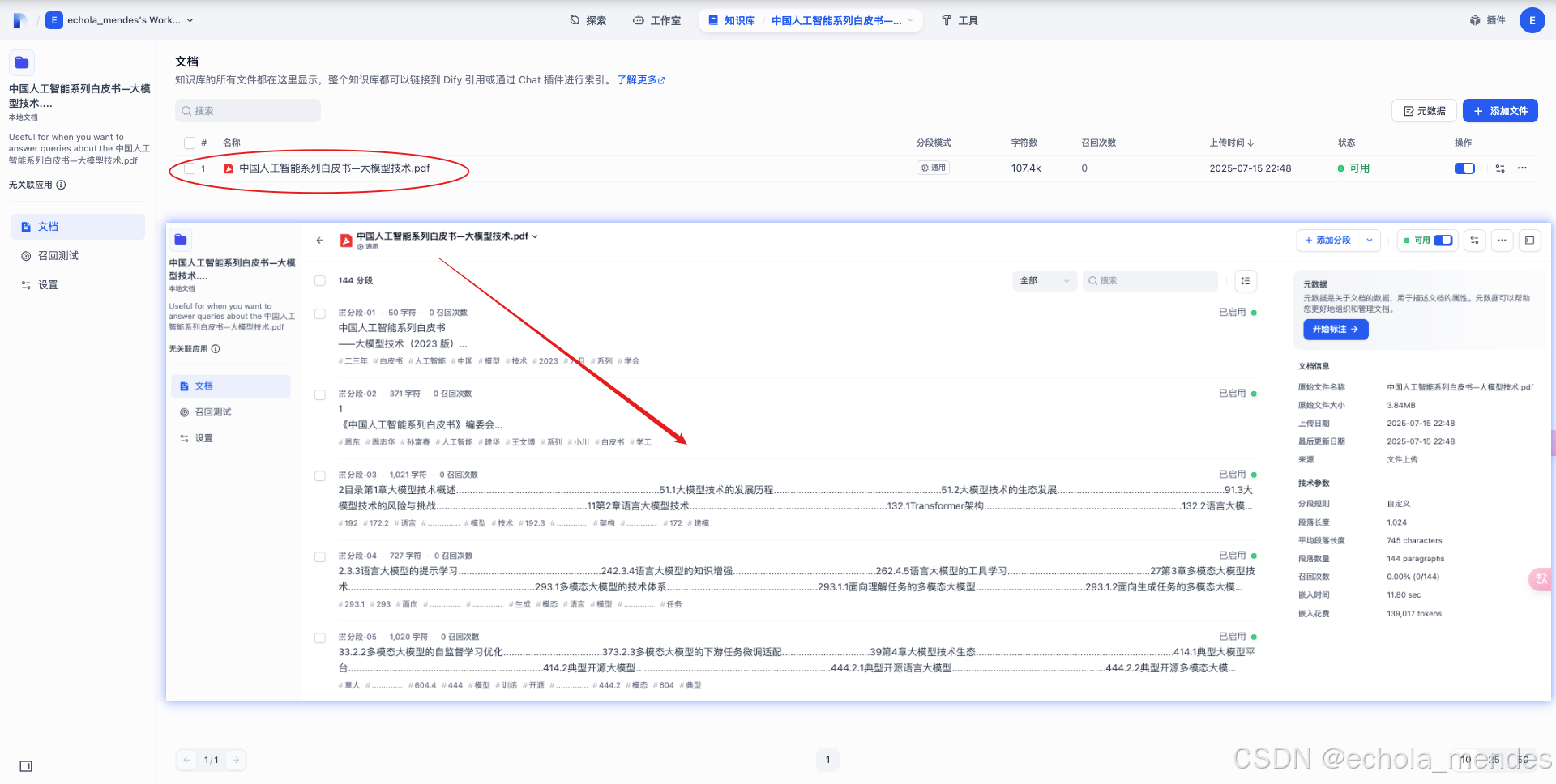Click the page 1 button at the bottom
1556x784 pixels.
point(827,760)
